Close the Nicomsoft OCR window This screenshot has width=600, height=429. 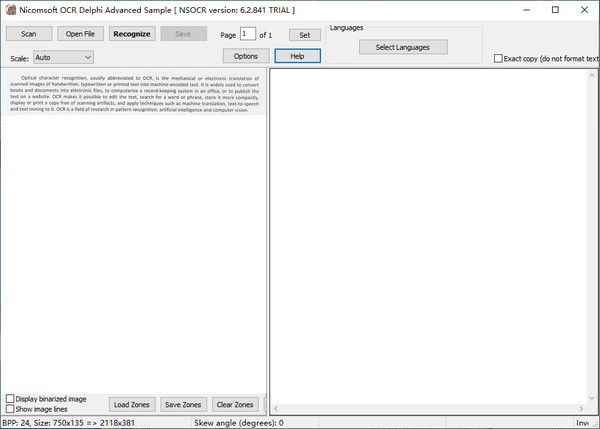584,10
